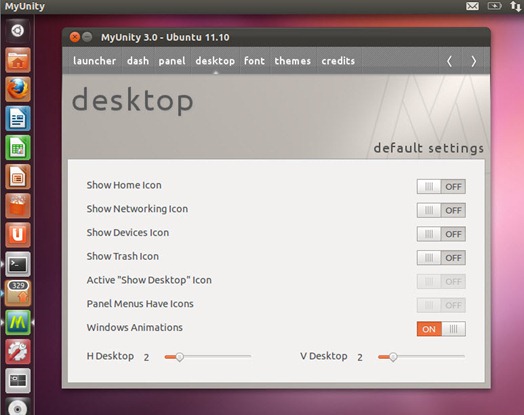
Task: Open the Ubuntu Dash home launcher icon
Action: 18,31
